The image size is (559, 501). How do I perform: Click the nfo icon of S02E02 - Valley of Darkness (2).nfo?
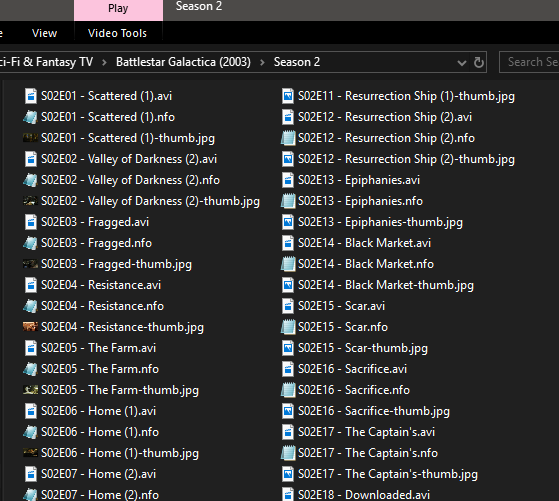pyautogui.click(x=31, y=180)
